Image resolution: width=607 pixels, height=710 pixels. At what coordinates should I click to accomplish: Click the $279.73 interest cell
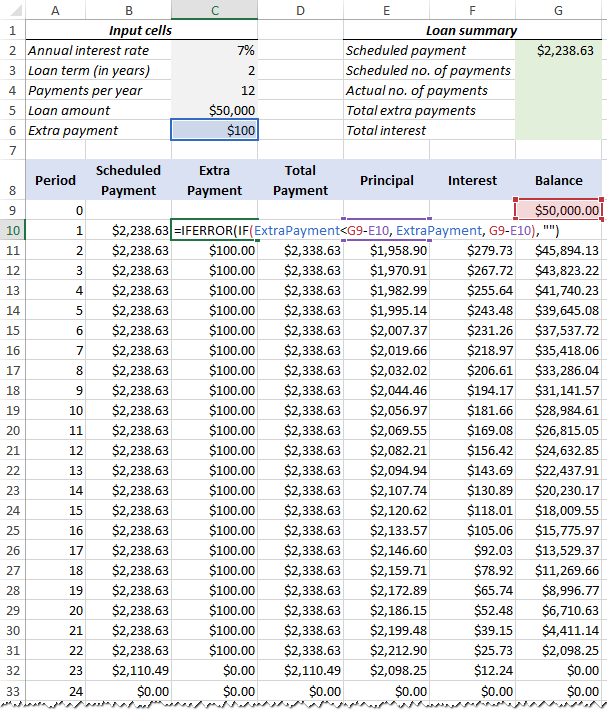[x=472, y=250]
